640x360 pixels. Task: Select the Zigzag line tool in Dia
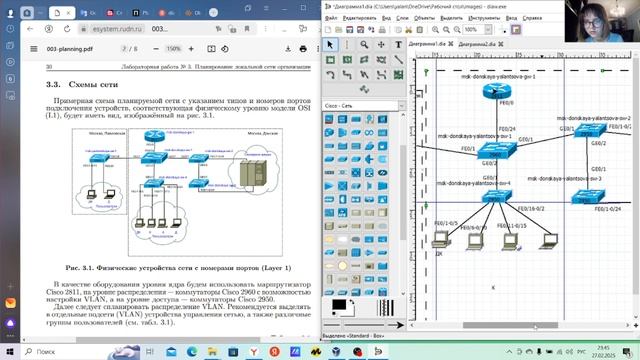pos(347,75)
